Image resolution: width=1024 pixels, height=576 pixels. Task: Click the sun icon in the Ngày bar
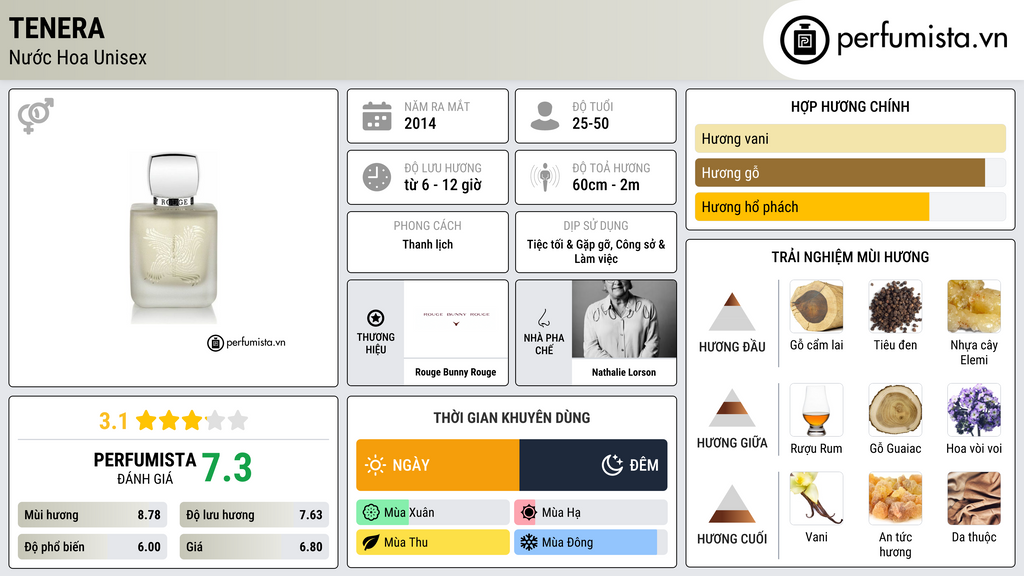tap(375, 465)
